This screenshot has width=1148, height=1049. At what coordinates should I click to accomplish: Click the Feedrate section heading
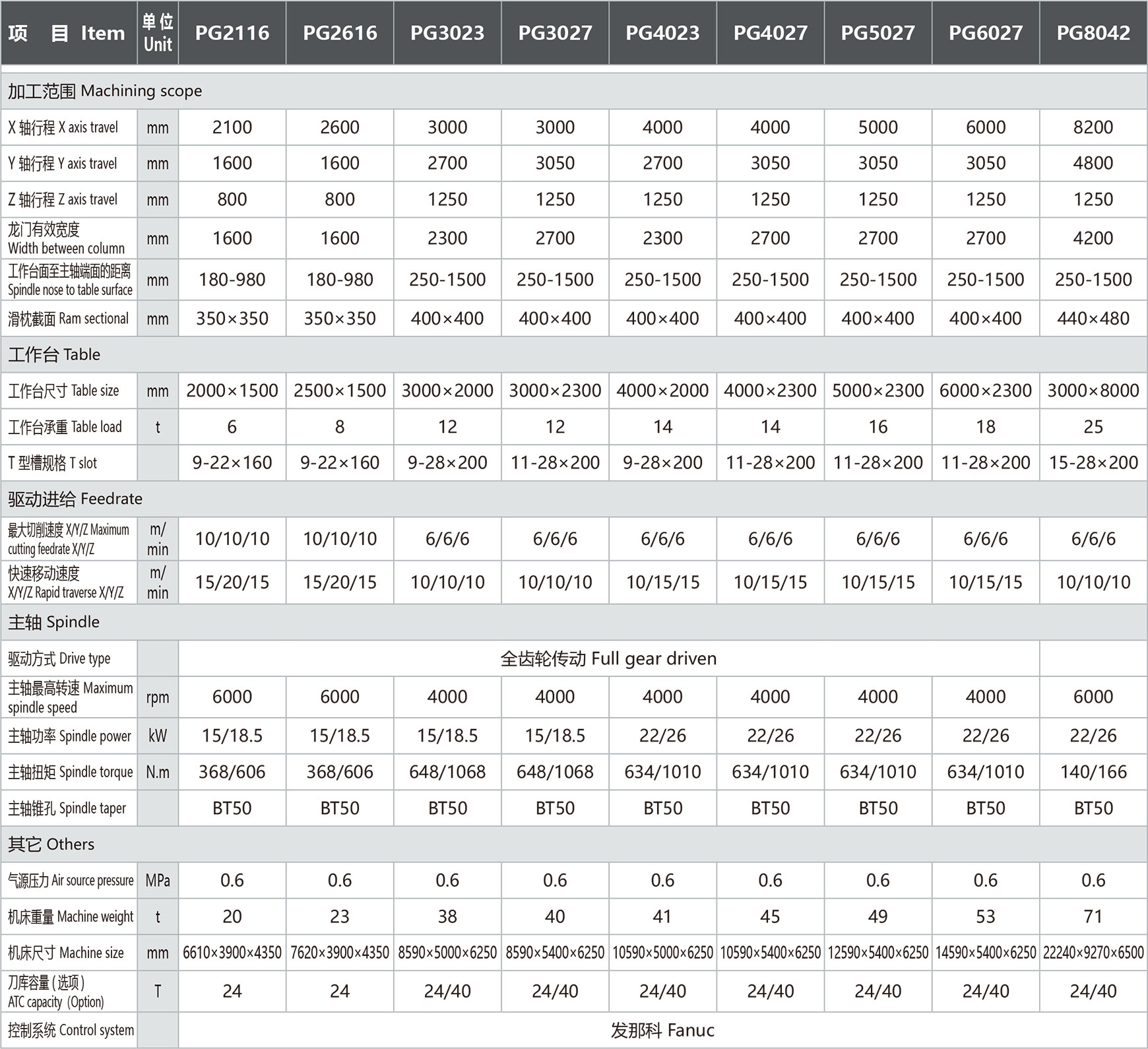[x=75, y=499]
